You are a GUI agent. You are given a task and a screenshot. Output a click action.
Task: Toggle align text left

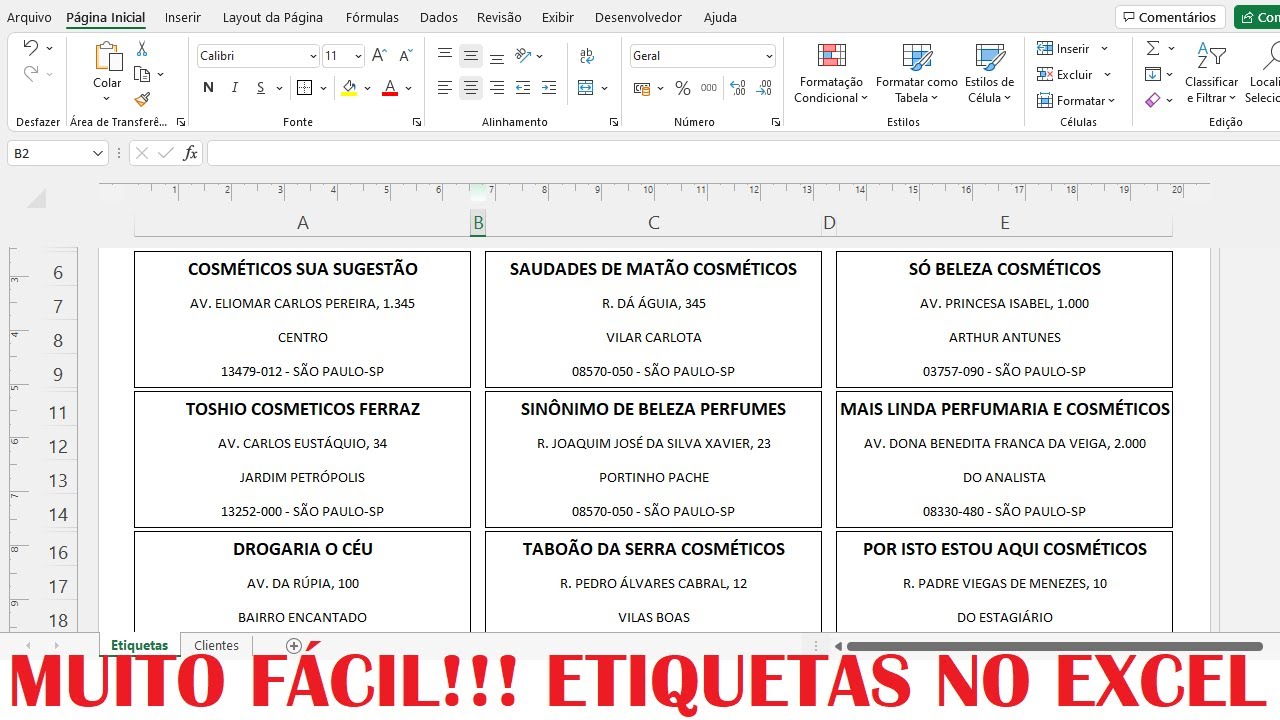[445, 88]
